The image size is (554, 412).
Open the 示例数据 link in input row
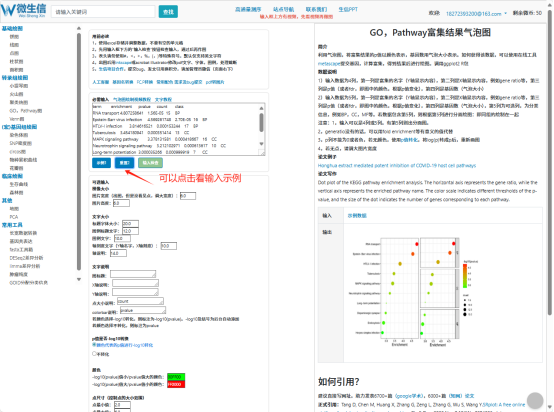(357, 216)
